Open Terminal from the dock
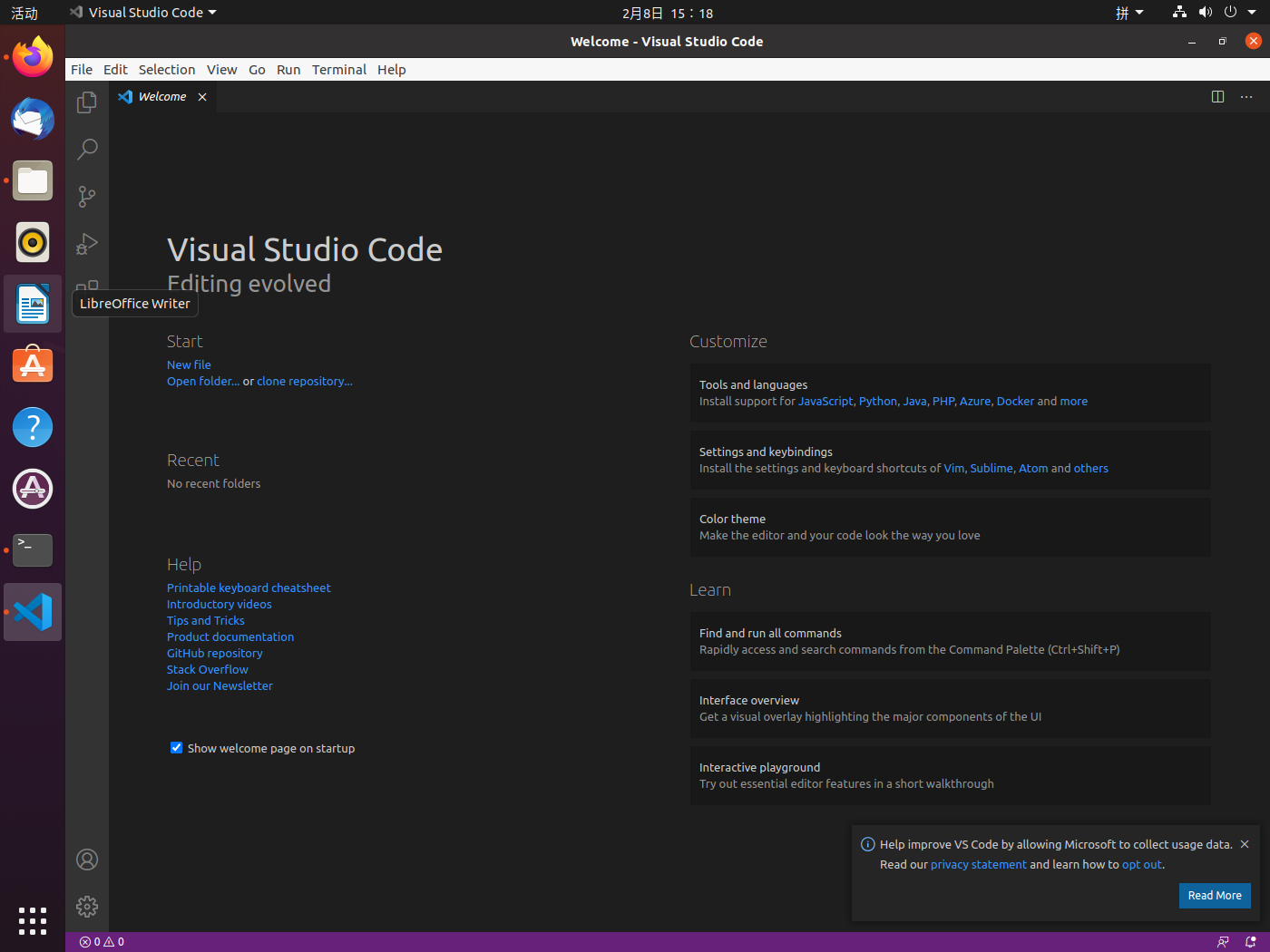The image size is (1270, 952). tap(33, 550)
